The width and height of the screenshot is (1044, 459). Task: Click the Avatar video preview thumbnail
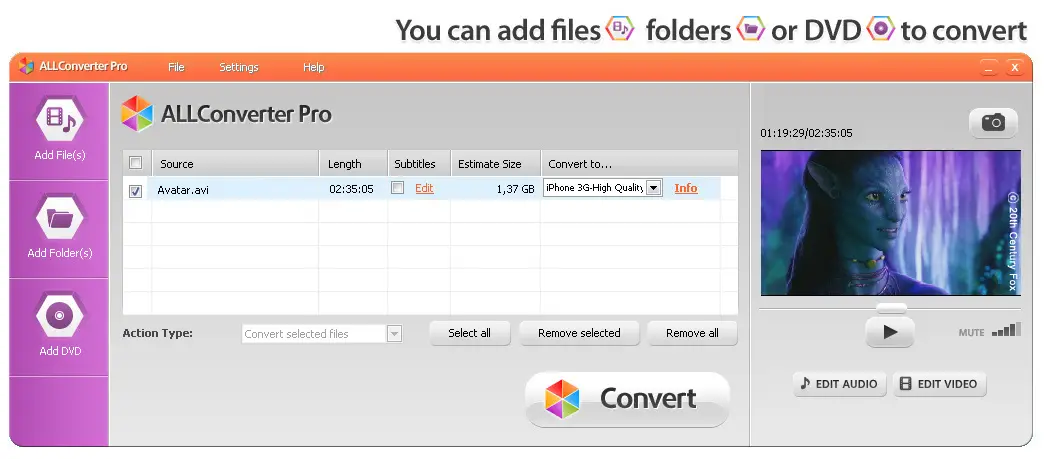(890, 223)
